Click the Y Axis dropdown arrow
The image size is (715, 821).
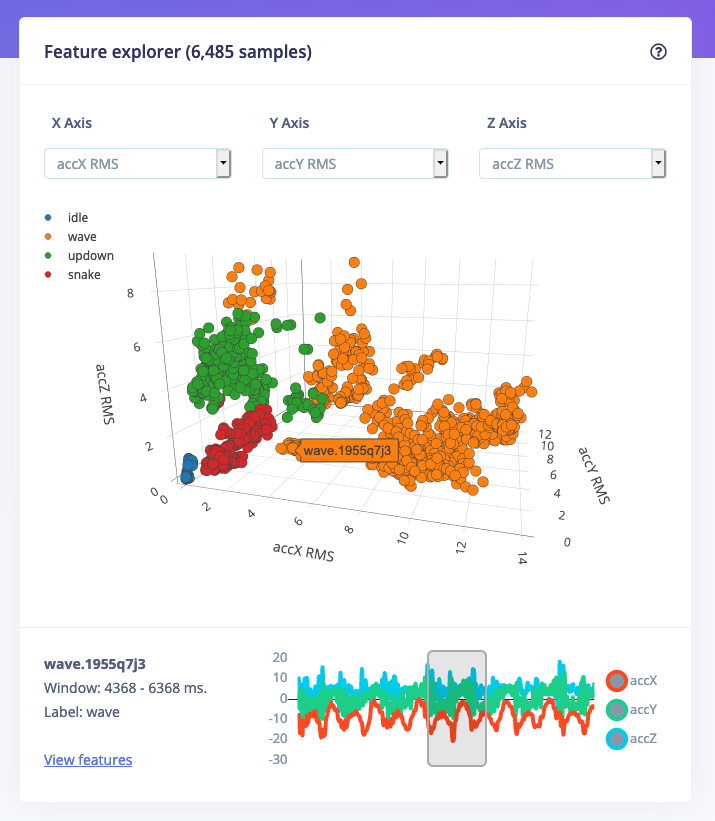(441, 163)
